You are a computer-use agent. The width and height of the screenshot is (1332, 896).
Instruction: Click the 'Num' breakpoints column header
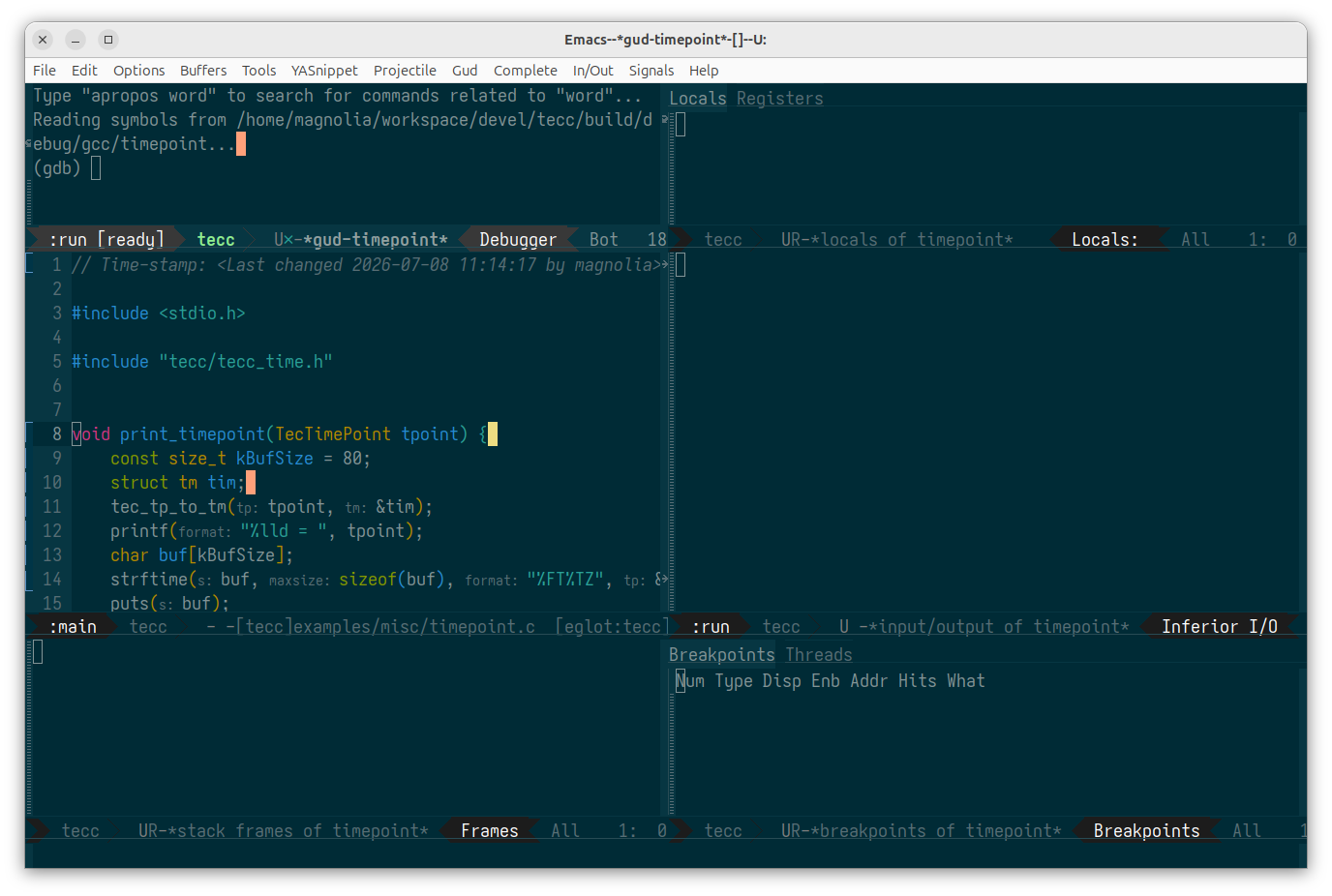[x=690, y=681]
